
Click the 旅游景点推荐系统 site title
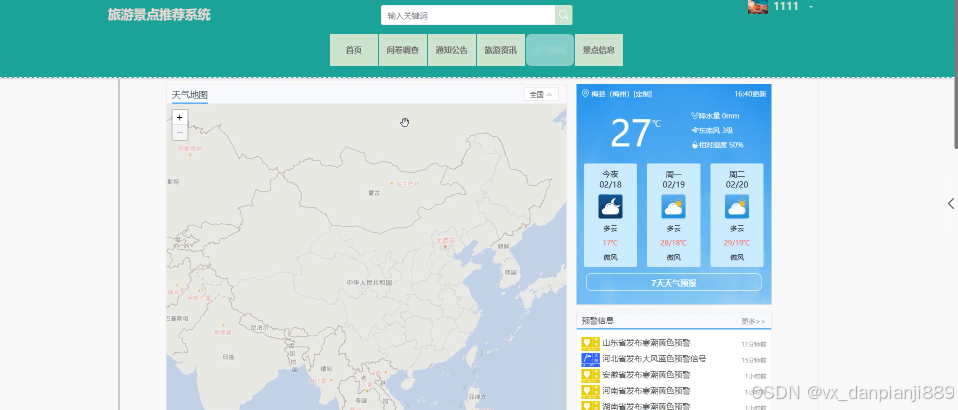pos(159,15)
